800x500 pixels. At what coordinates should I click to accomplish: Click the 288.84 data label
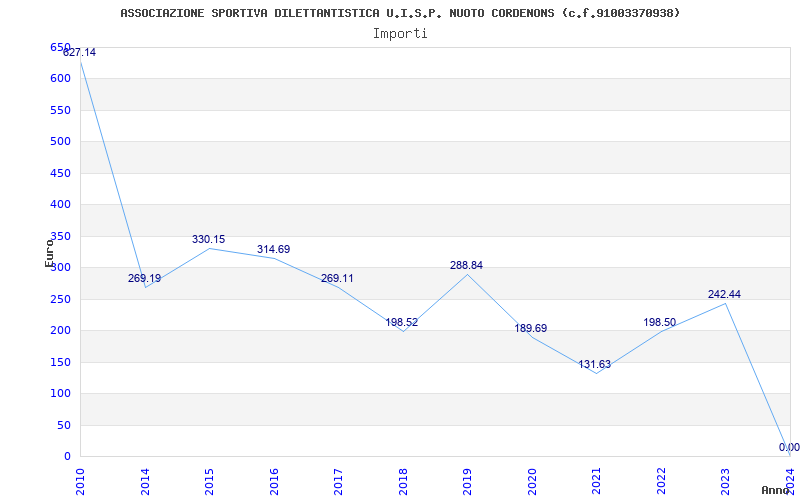[466, 265]
